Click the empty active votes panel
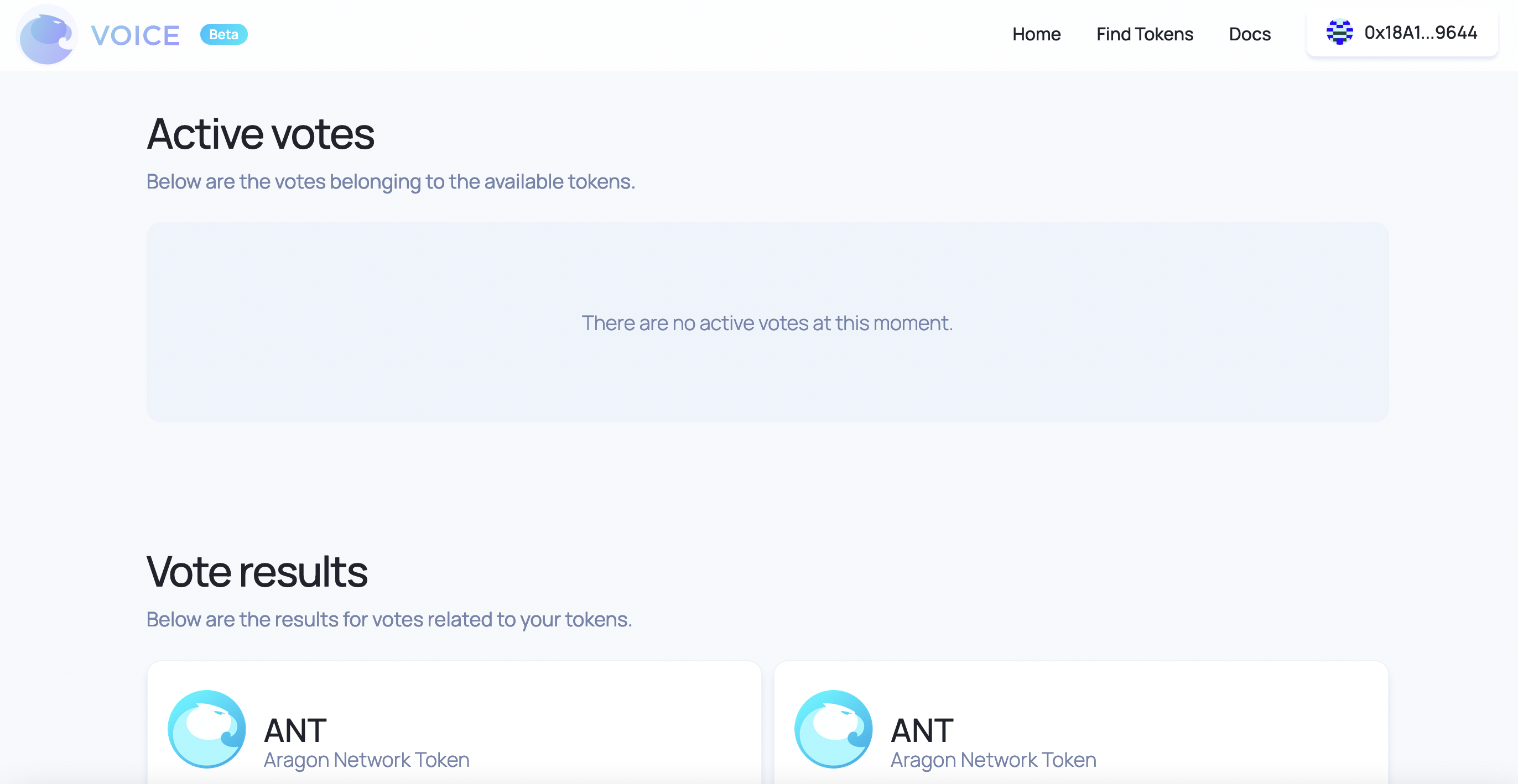 tap(767, 322)
